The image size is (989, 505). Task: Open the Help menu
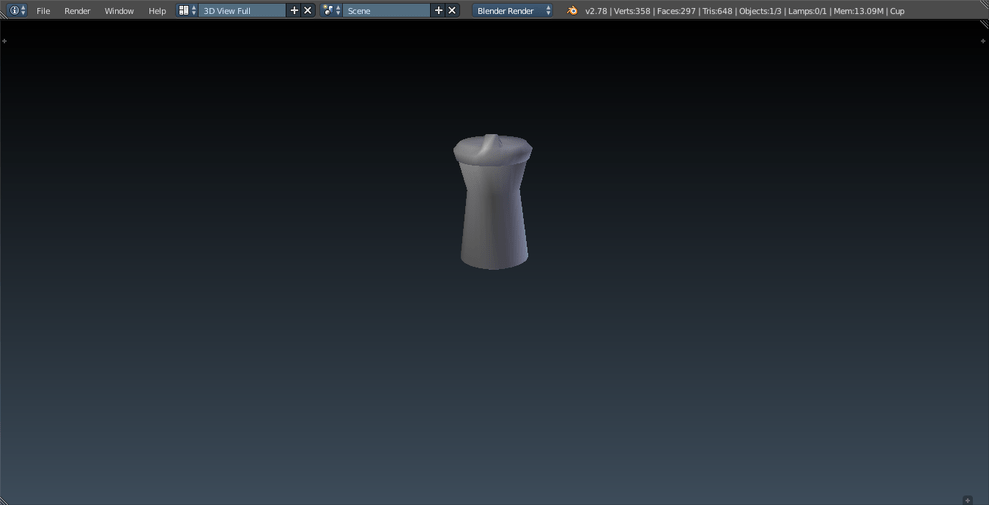coord(157,11)
